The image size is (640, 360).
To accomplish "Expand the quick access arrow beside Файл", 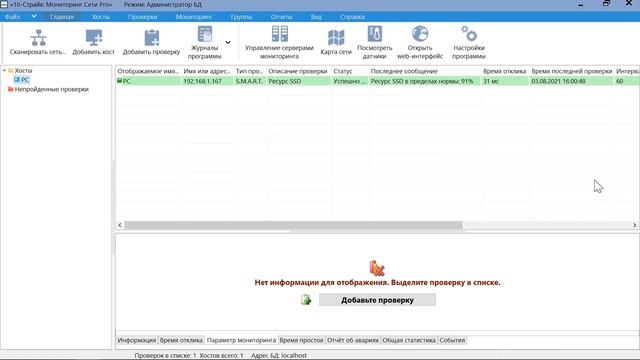I will (x=34, y=16).
